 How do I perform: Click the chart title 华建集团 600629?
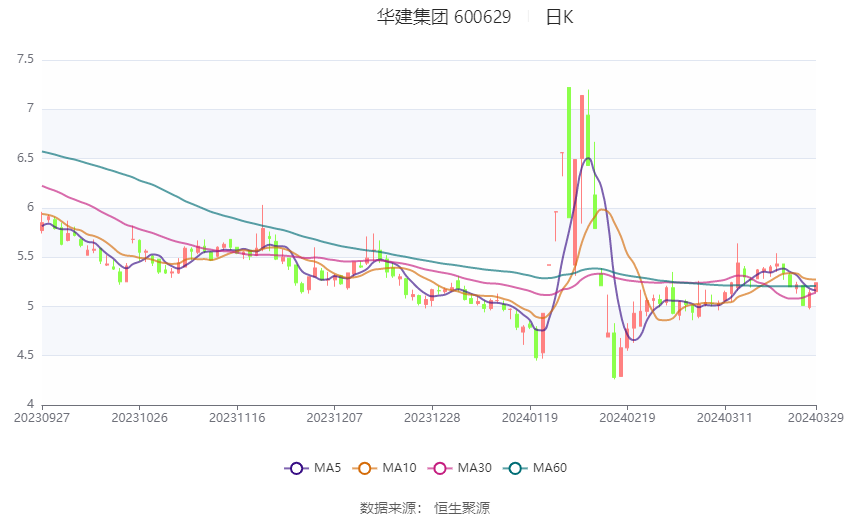(444, 17)
